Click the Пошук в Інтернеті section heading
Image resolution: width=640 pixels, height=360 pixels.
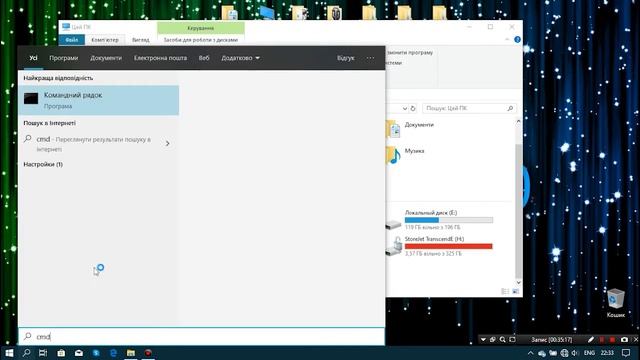[x=49, y=123]
